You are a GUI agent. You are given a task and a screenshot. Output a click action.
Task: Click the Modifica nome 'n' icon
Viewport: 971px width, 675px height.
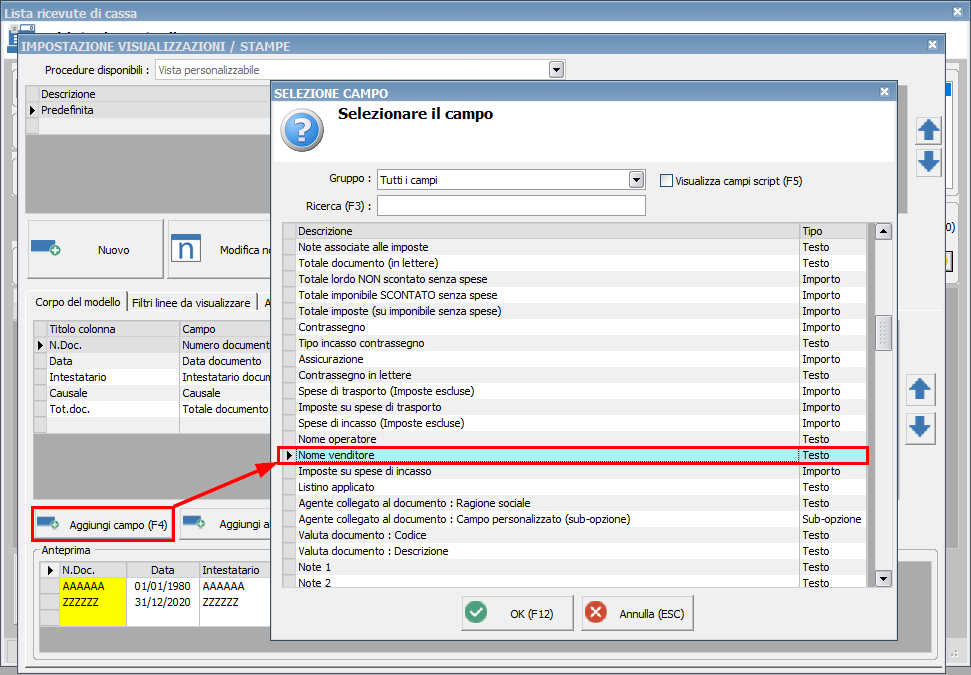pos(186,248)
